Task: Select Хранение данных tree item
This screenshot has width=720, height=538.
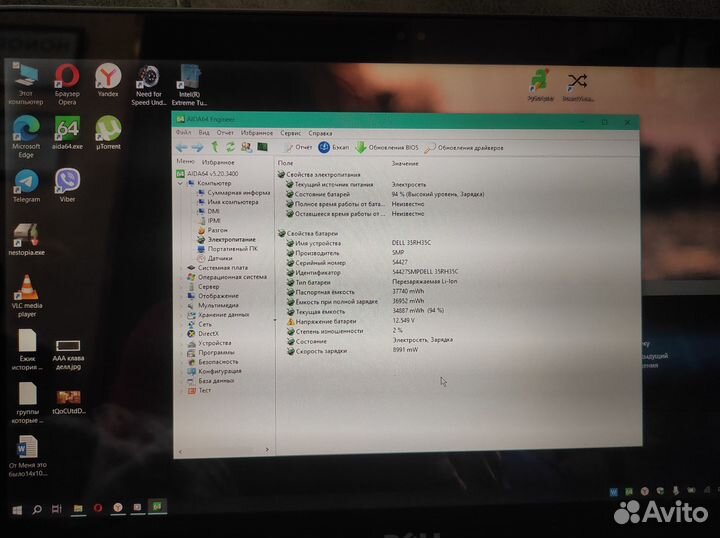Action: [218, 315]
